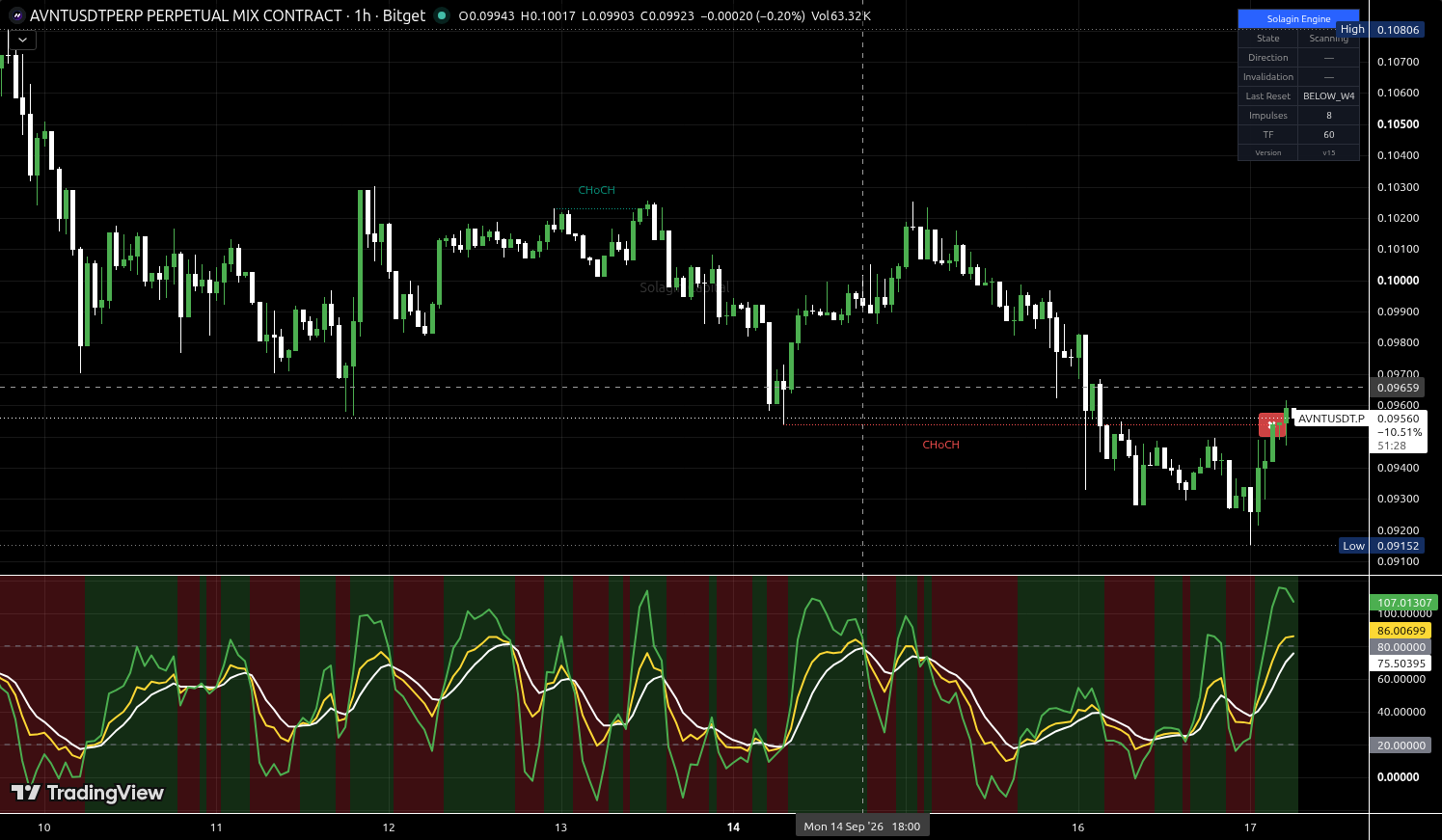Click the yellow oscillator value 86.00699
1442x840 pixels.
tap(1401, 631)
